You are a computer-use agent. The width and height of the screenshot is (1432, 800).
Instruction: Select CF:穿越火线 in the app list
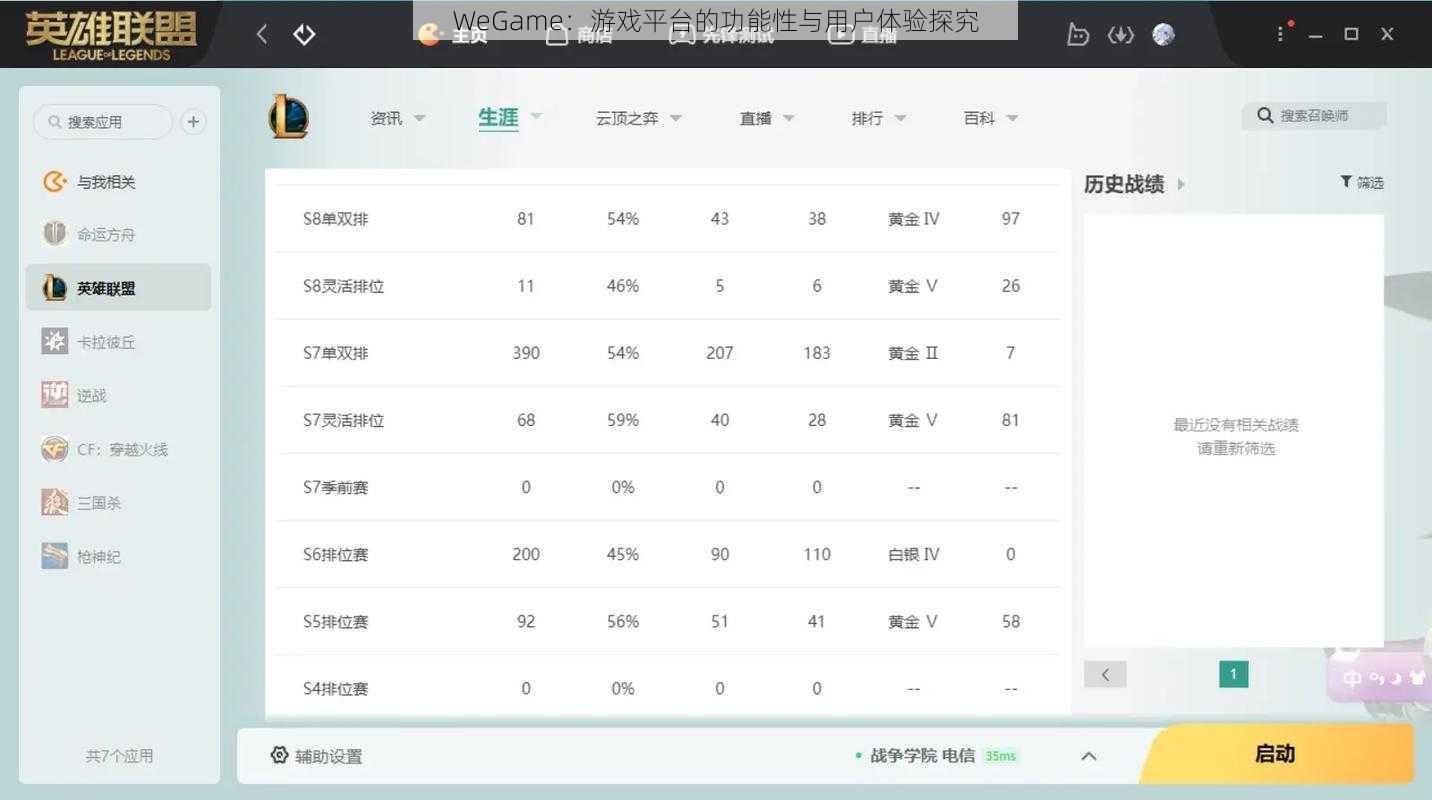pos(122,450)
